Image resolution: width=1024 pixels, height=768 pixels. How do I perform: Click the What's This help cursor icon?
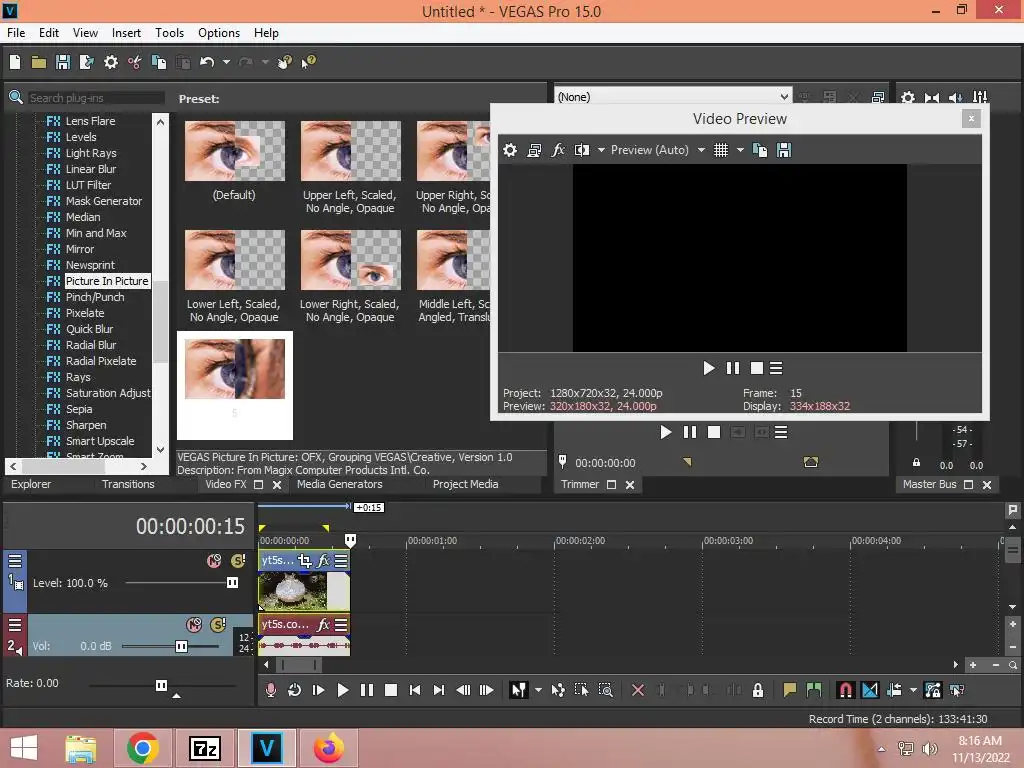coord(308,62)
